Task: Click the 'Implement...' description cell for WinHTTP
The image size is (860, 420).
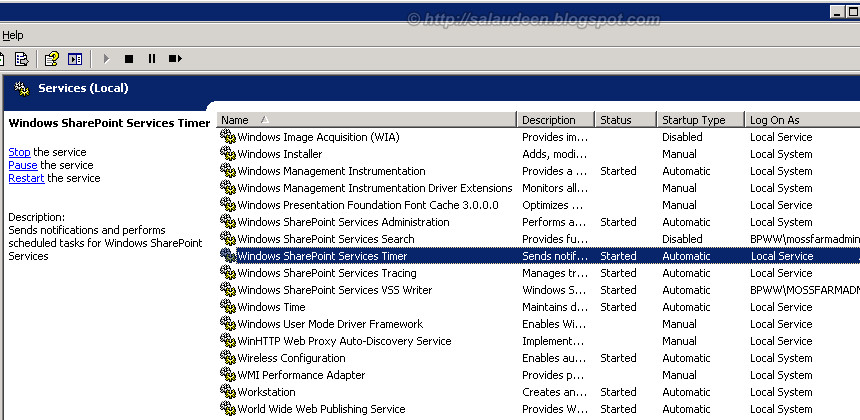Action: [553, 341]
